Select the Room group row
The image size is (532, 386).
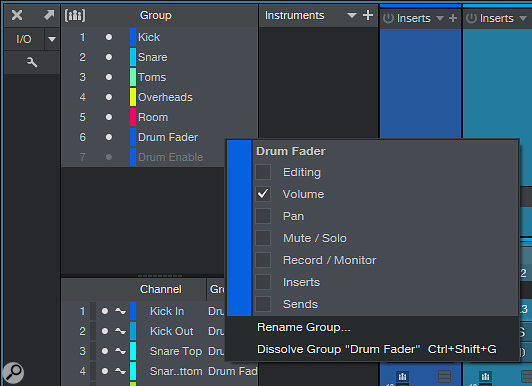point(159,117)
